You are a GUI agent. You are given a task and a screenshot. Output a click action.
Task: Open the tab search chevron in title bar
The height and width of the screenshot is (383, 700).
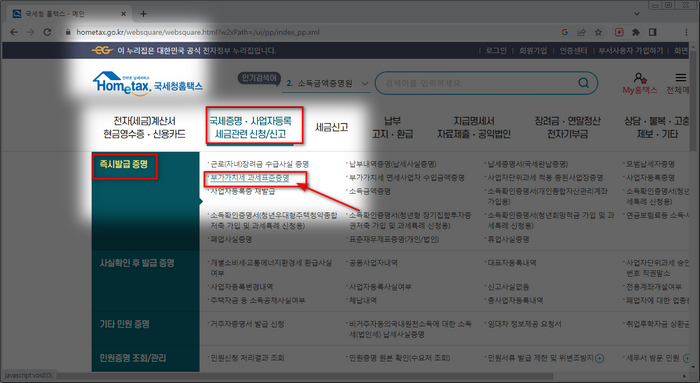(x=637, y=14)
